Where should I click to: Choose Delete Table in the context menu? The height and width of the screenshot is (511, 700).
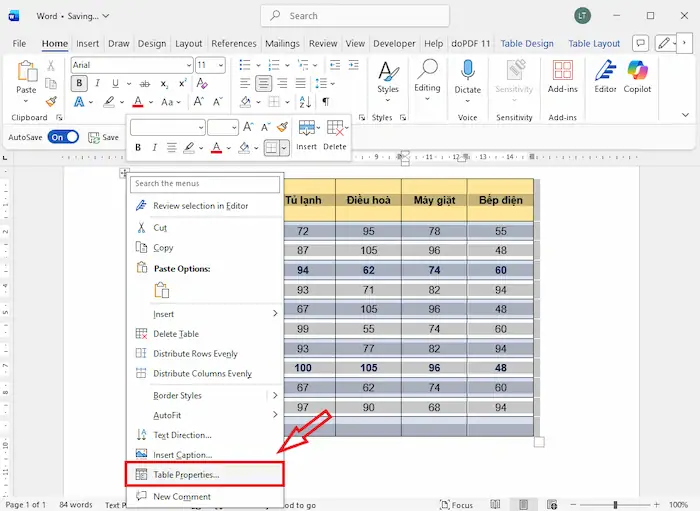(x=176, y=334)
